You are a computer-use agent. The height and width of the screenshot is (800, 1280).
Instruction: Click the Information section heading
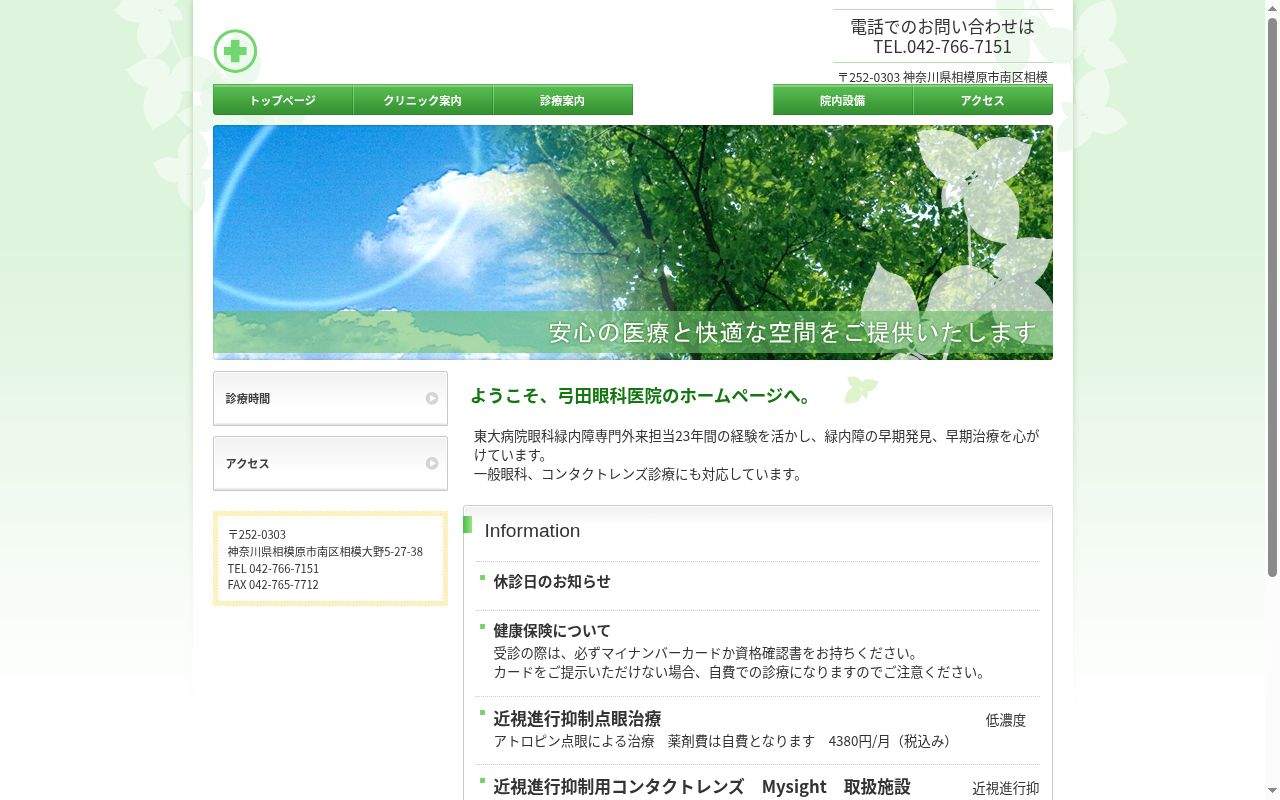tap(532, 531)
